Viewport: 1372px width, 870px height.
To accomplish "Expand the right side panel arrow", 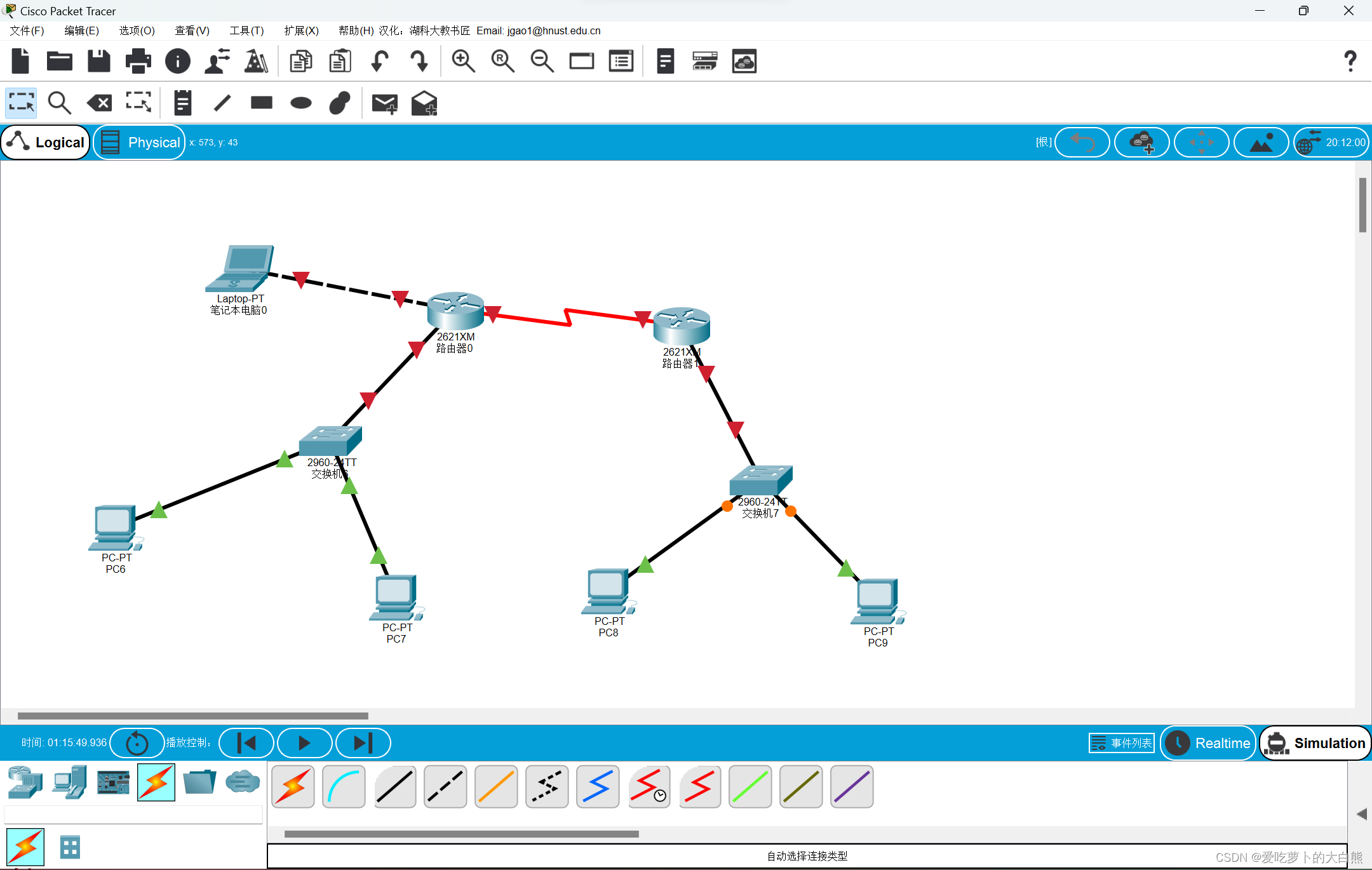I will 1361,814.
